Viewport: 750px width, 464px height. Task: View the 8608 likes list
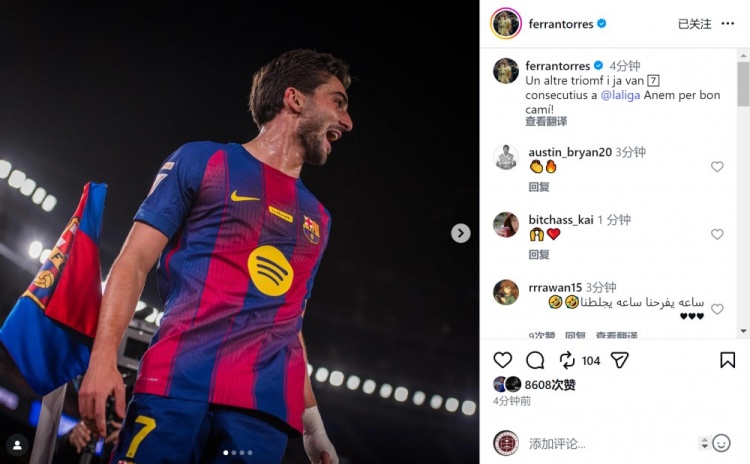coord(550,384)
